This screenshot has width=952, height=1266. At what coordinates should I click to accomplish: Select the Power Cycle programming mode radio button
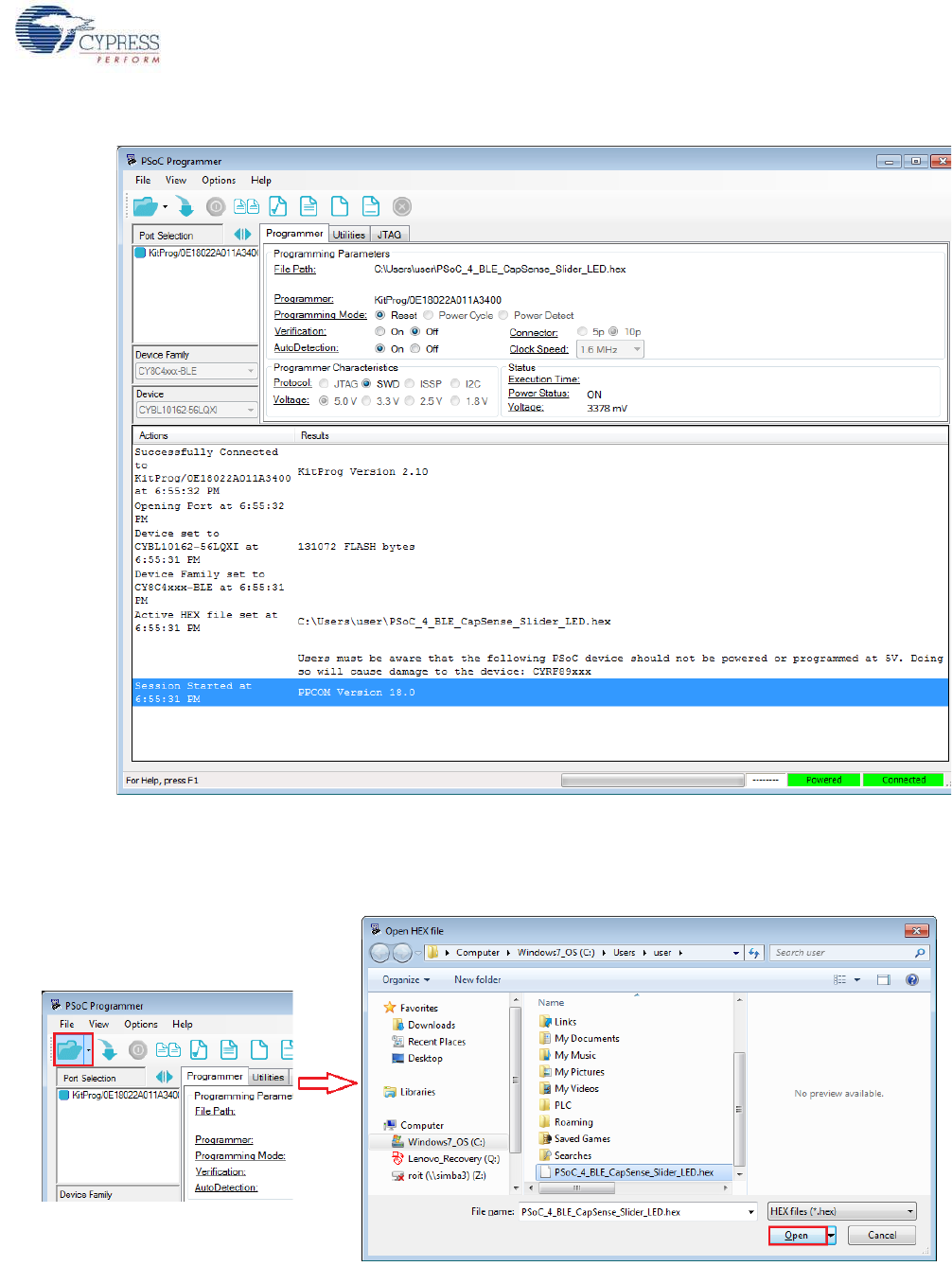click(429, 315)
